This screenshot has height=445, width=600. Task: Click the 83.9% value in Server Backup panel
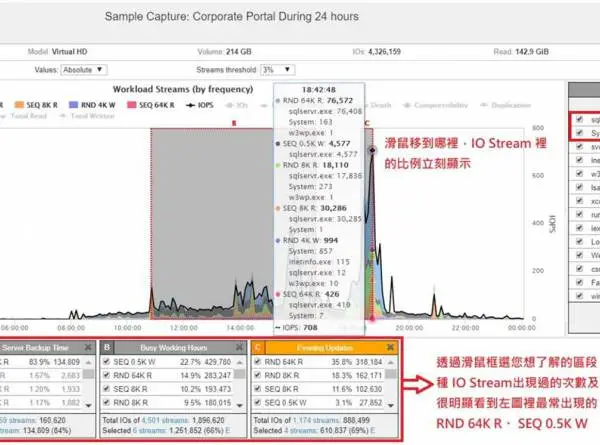point(39,362)
